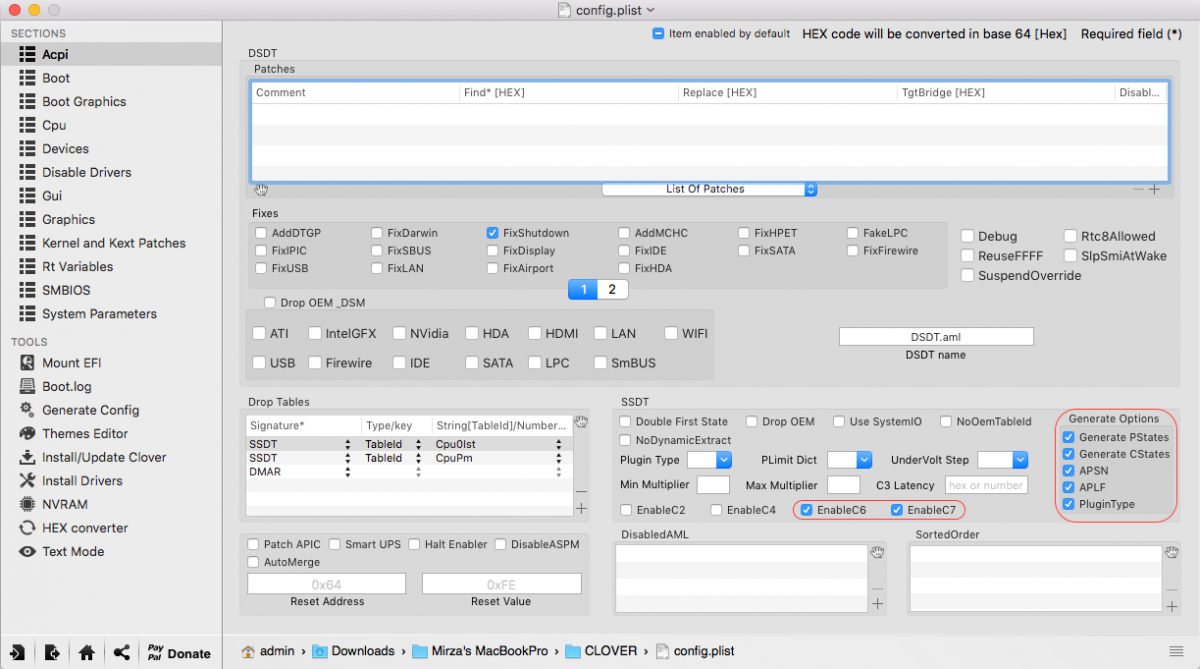Switch to Fixes page 2 tab
This screenshot has height=669, width=1200.
[x=612, y=289]
